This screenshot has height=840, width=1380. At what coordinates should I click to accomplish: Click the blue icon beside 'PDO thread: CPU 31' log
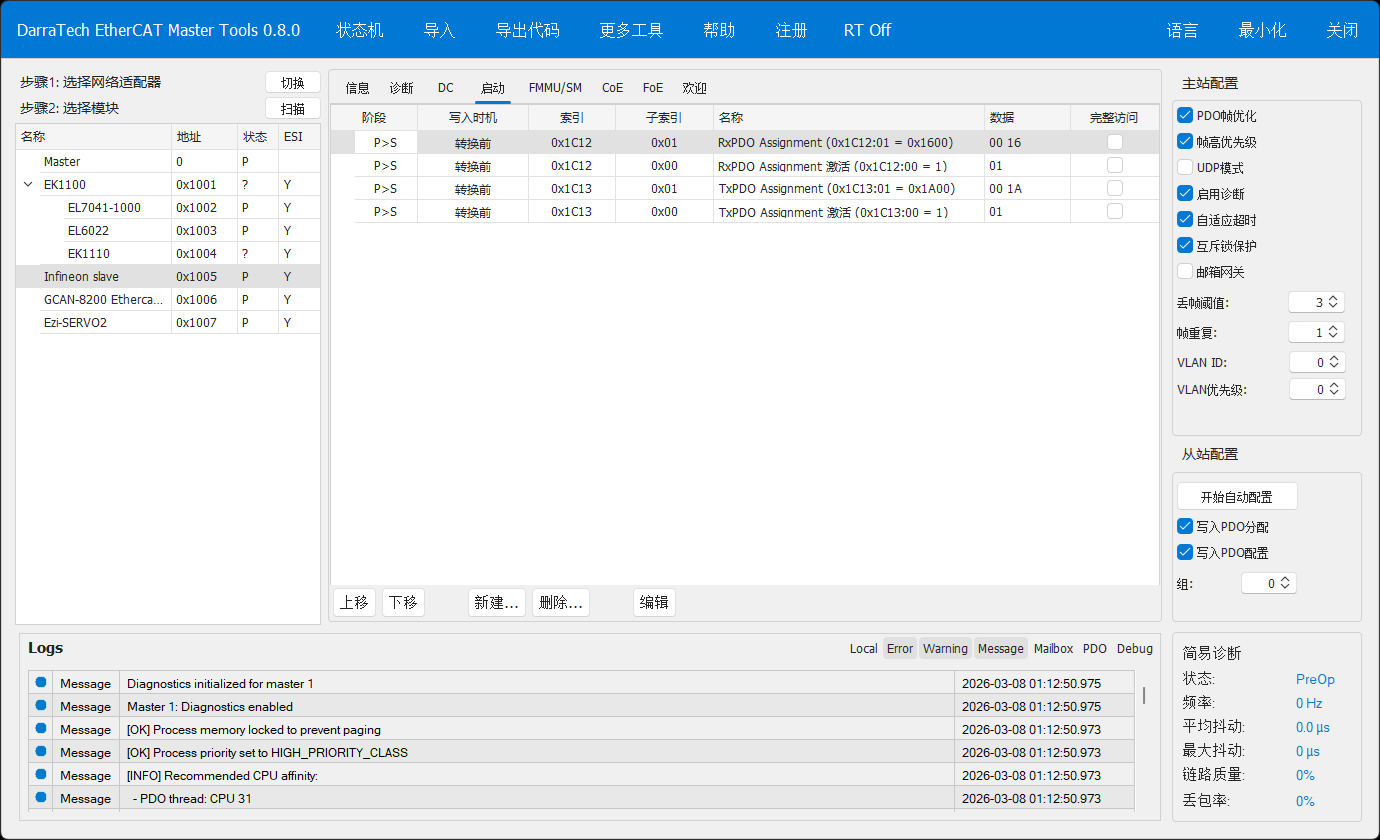[x=41, y=798]
